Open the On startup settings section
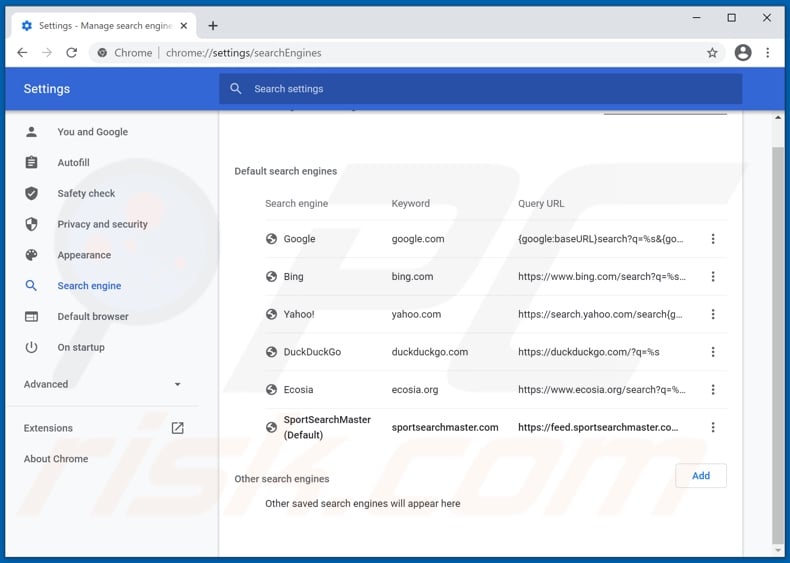Image resolution: width=790 pixels, height=563 pixels. point(81,348)
